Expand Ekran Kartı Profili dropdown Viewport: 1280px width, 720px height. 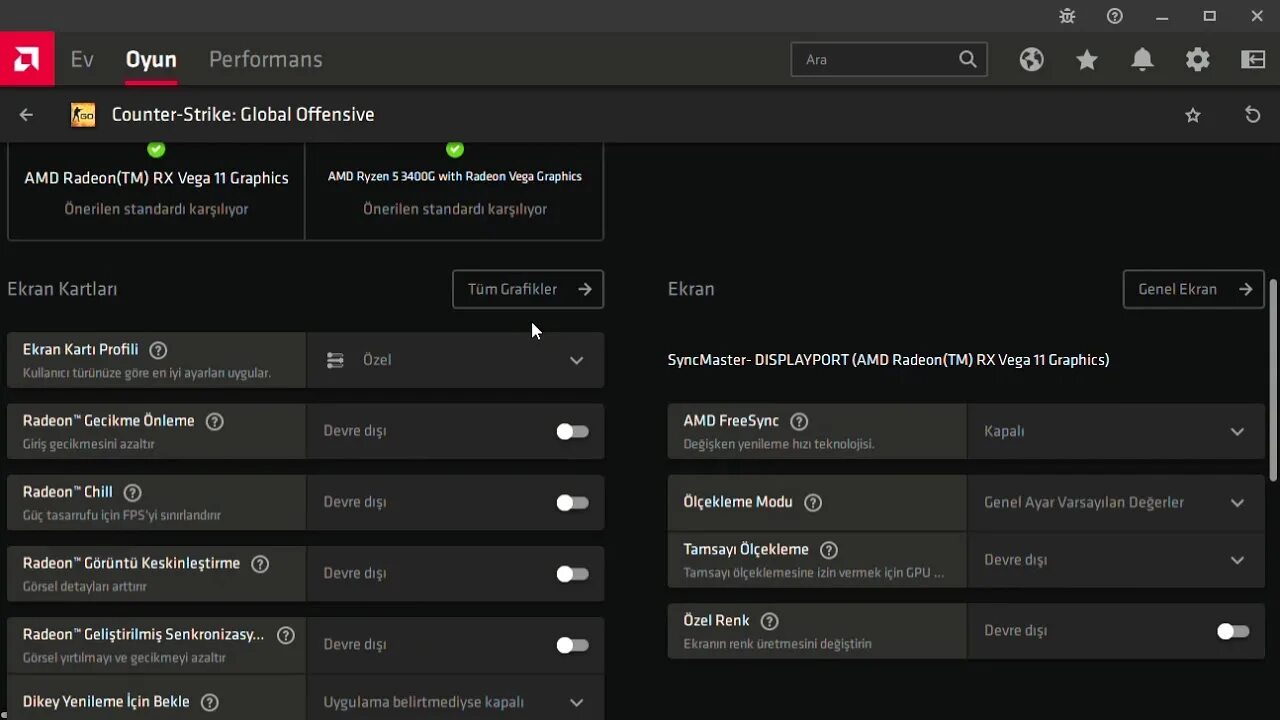pyautogui.click(x=455, y=360)
